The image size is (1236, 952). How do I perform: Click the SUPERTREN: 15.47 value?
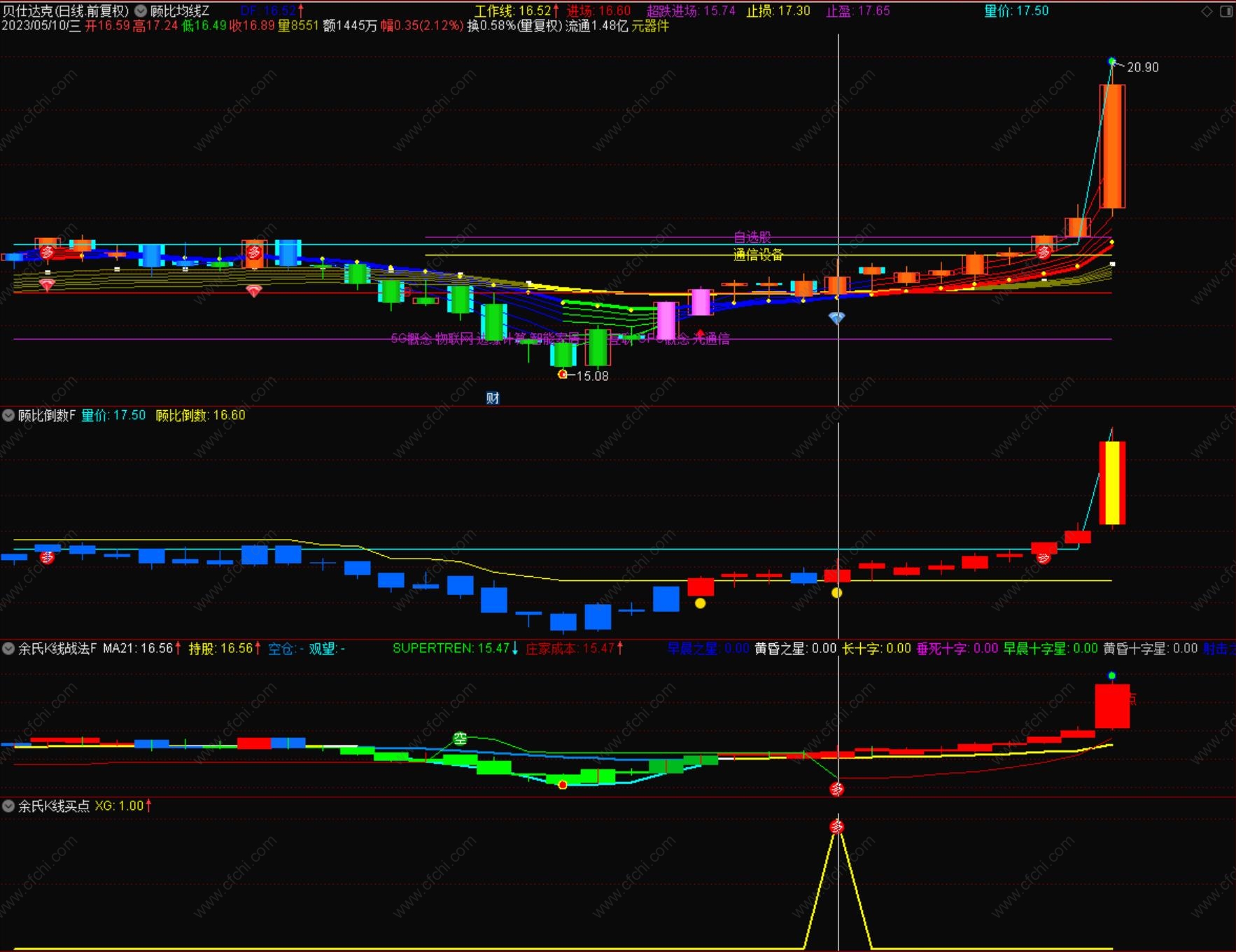455,648
